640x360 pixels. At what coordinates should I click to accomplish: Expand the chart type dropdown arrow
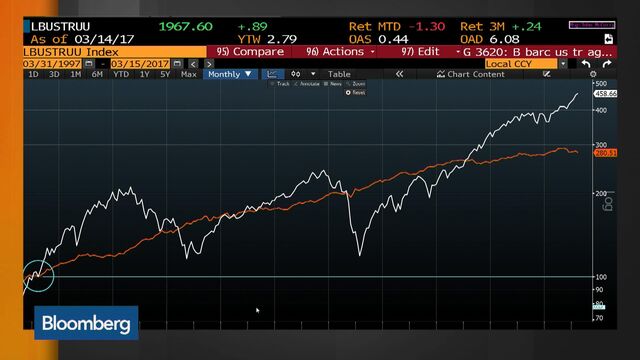coord(313,74)
